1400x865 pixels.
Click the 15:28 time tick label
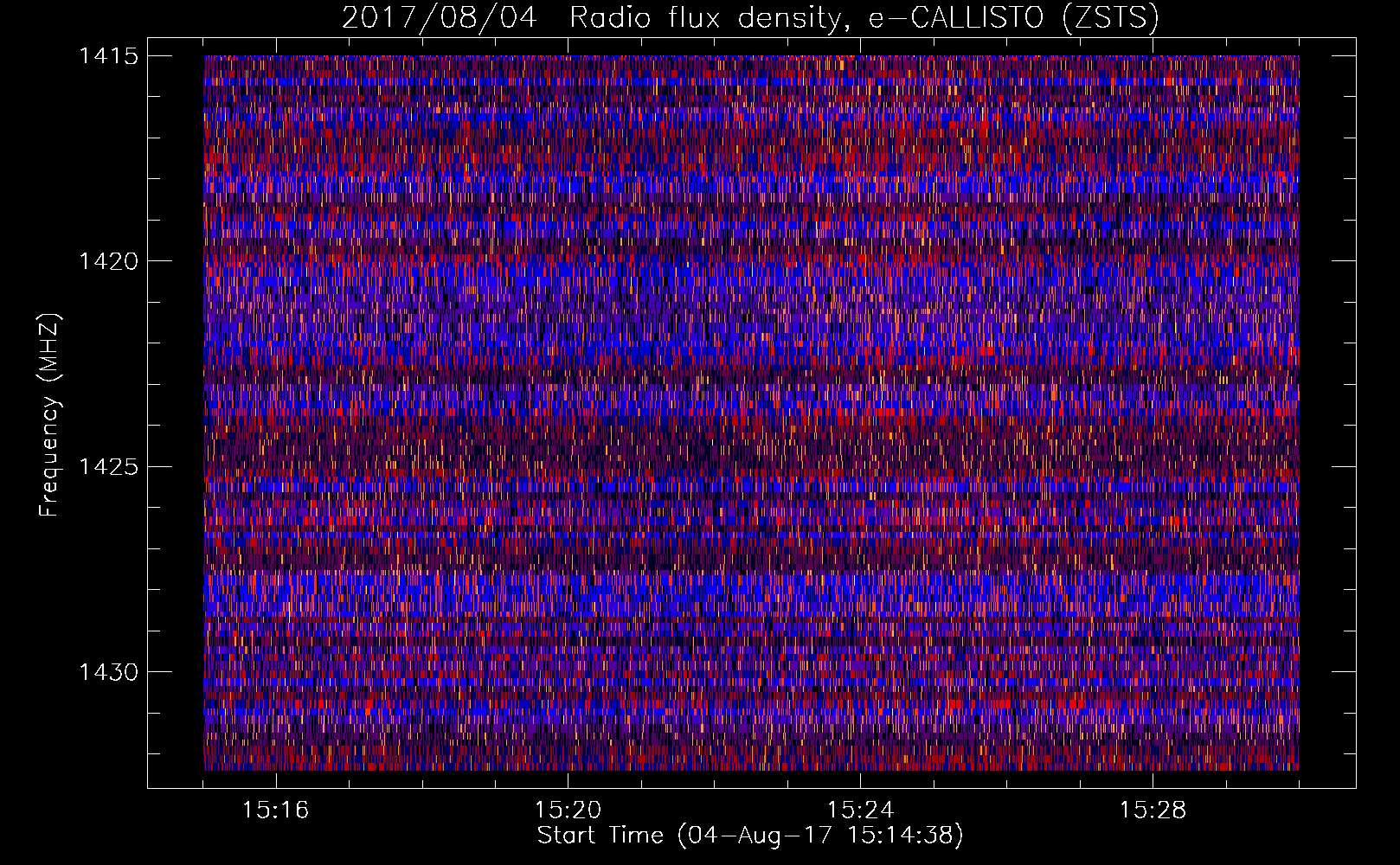click(x=1153, y=810)
